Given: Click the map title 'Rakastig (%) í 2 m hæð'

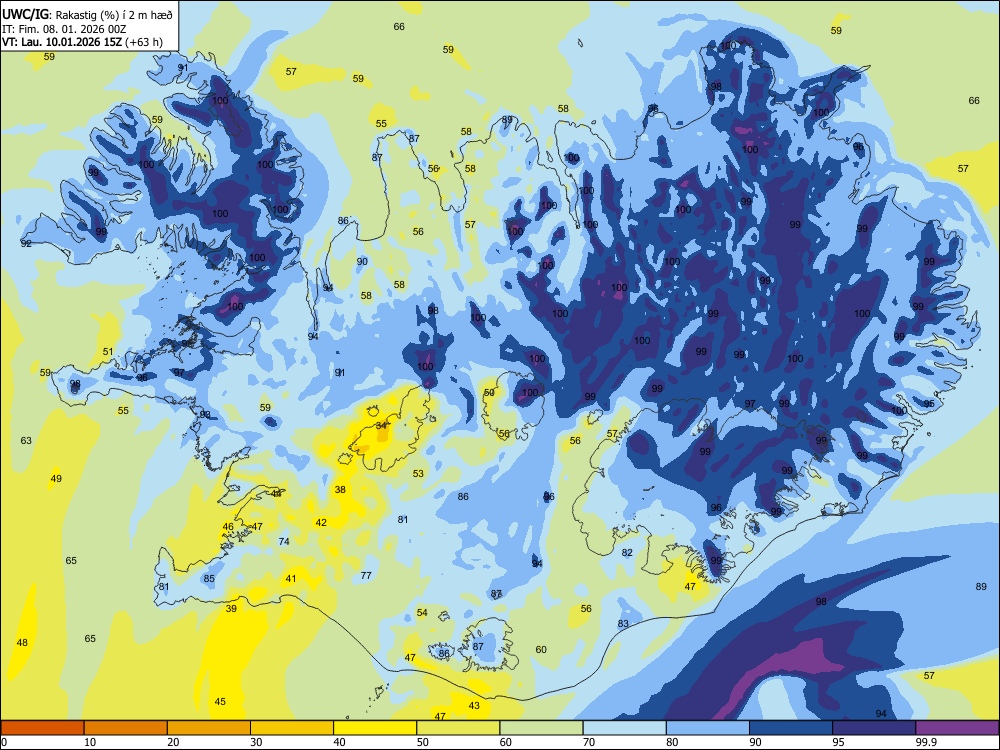Looking at the screenshot, I should coord(114,14).
